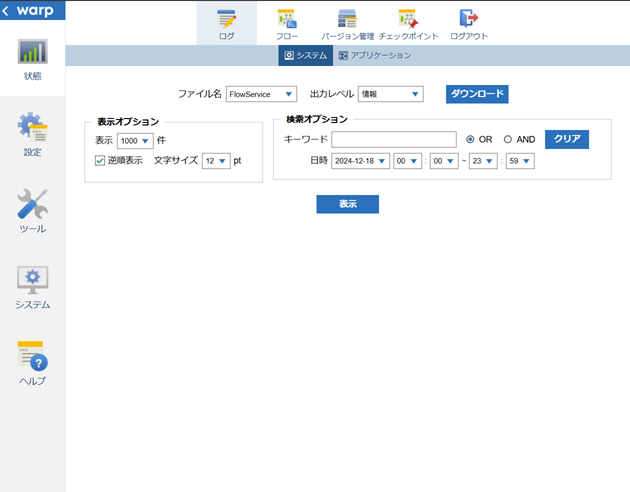This screenshot has height=492, width=630.
Task: Open the チェックポイント icon
Action: tap(408, 18)
